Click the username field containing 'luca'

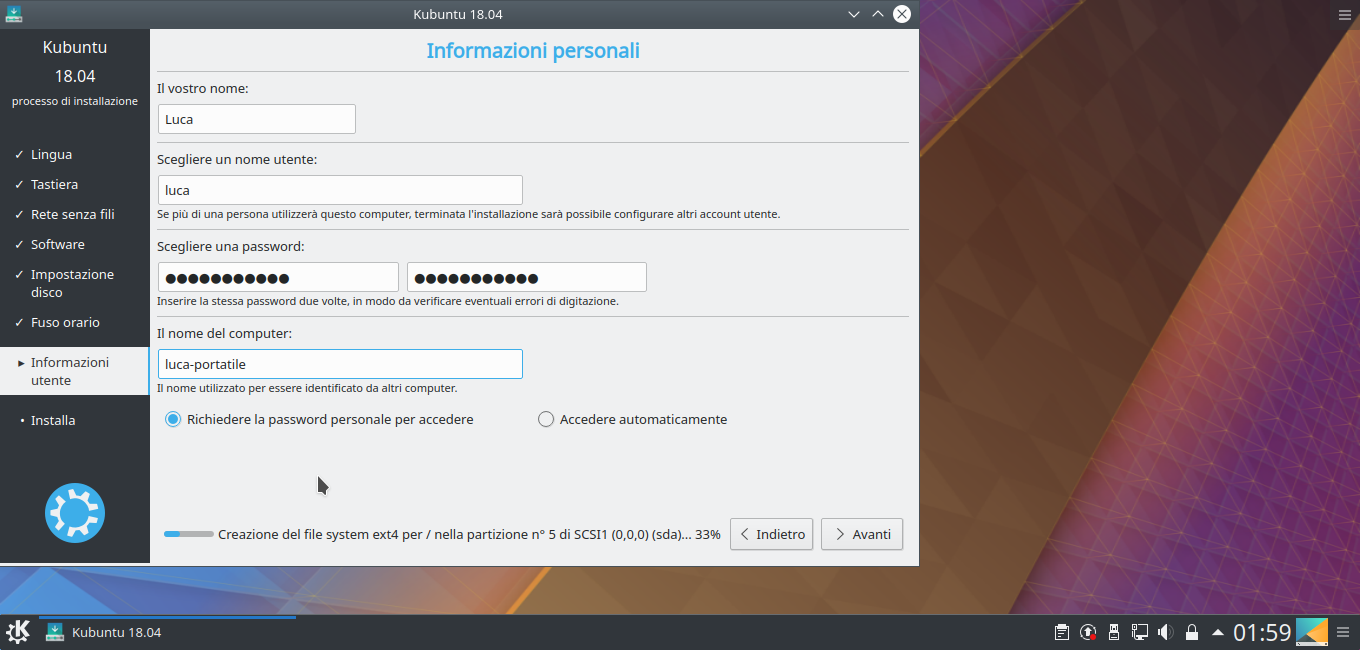[340, 190]
